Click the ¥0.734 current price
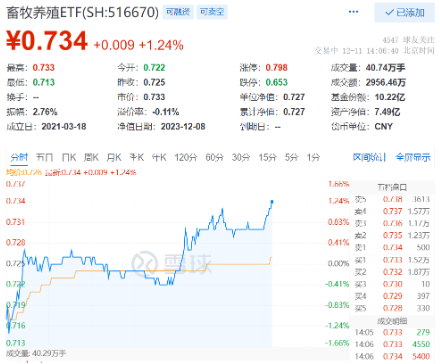Viewport: 440px width, 364px height. point(47,41)
